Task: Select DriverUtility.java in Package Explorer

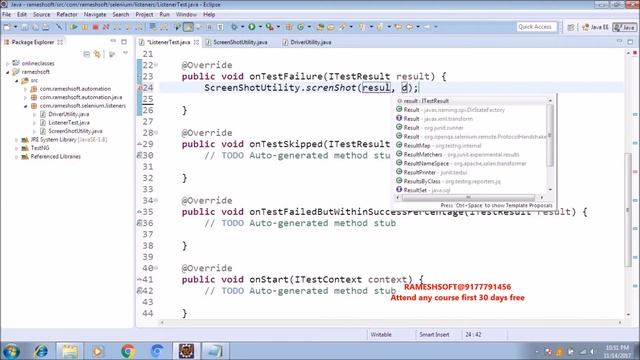Action: pyautogui.click(x=69, y=114)
